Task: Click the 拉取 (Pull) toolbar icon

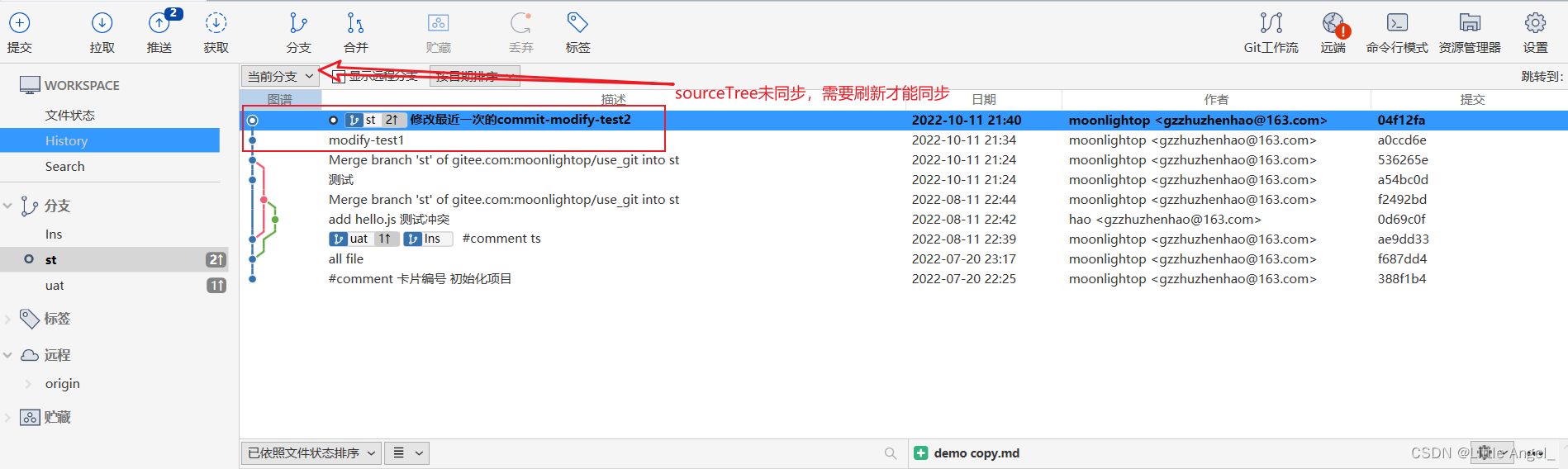Action: coord(102,23)
